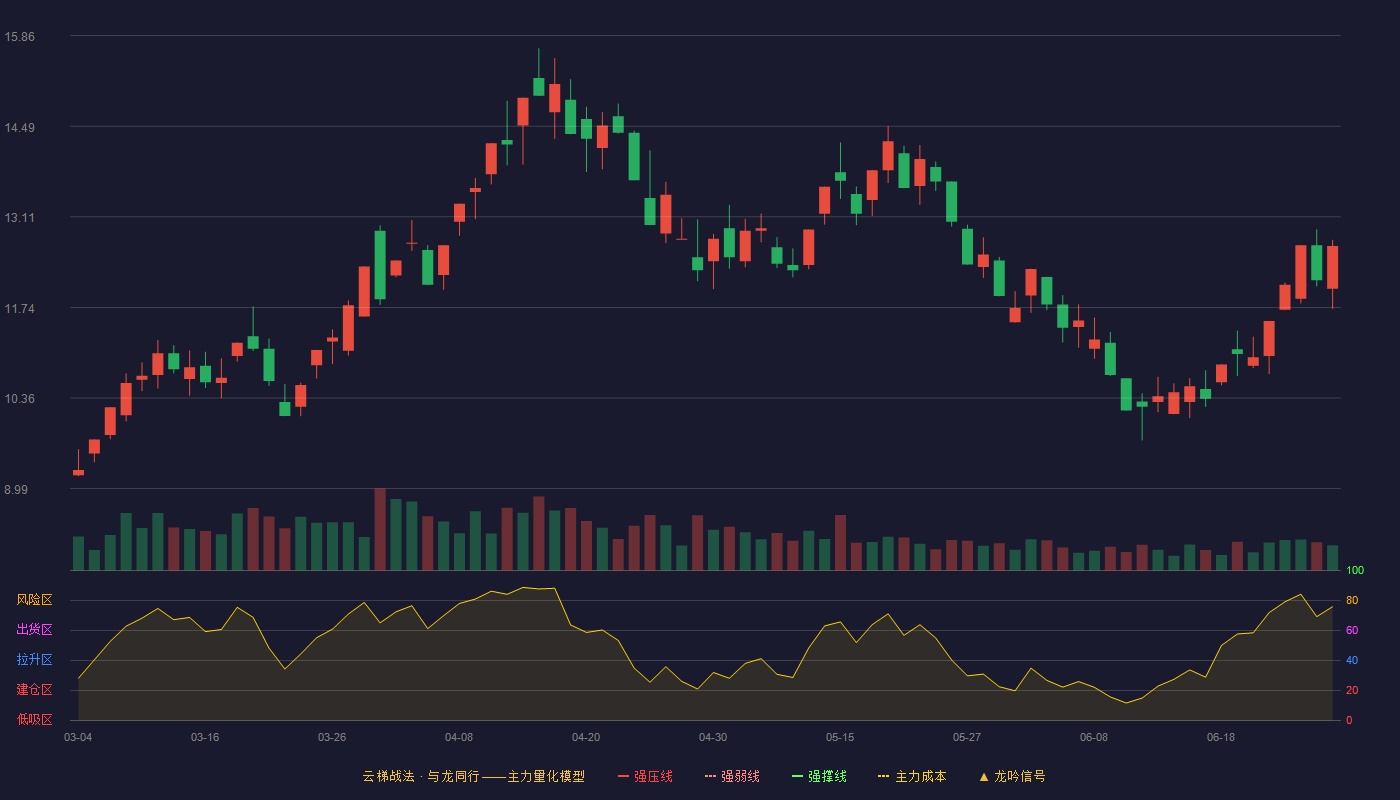This screenshot has width=1400, height=800.
Task: Click the 20 indicator axis value
Action: [1352, 690]
